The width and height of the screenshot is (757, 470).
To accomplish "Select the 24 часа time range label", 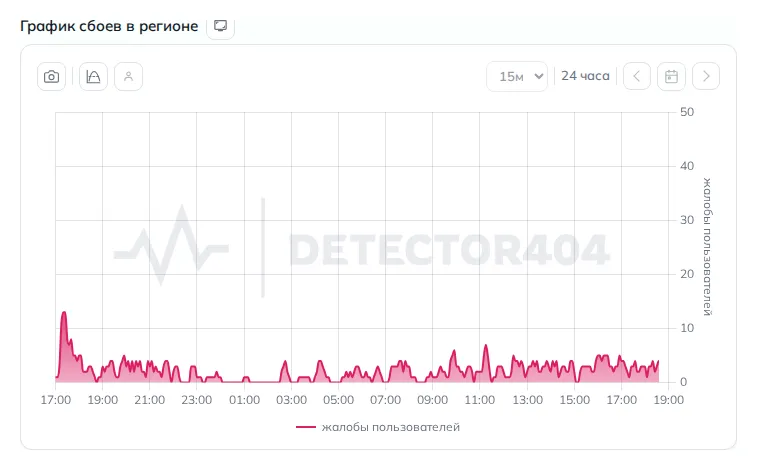I will click(585, 76).
